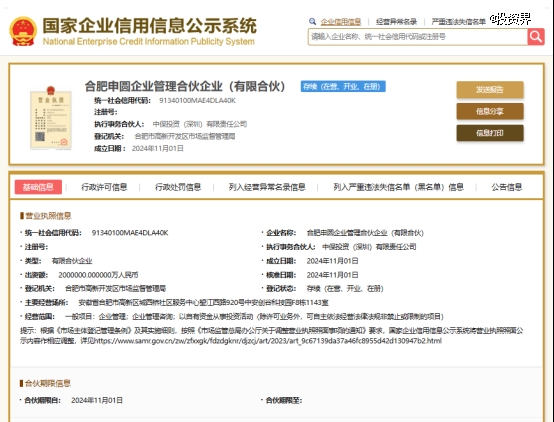Click the national emblem logo

(x=23, y=31)
